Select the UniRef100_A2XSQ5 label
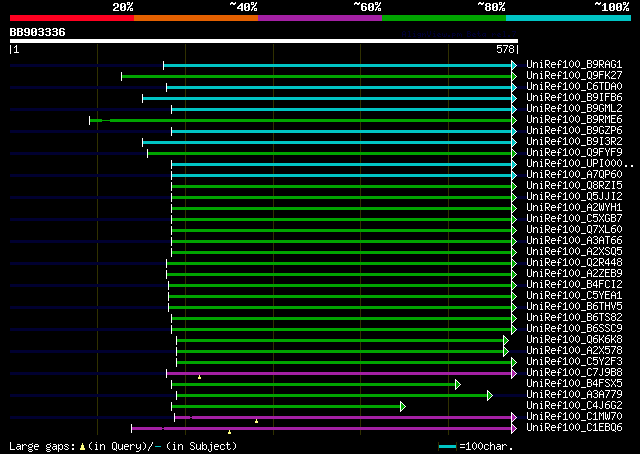Viewport: 640px width, 454px height. (574, 252)
